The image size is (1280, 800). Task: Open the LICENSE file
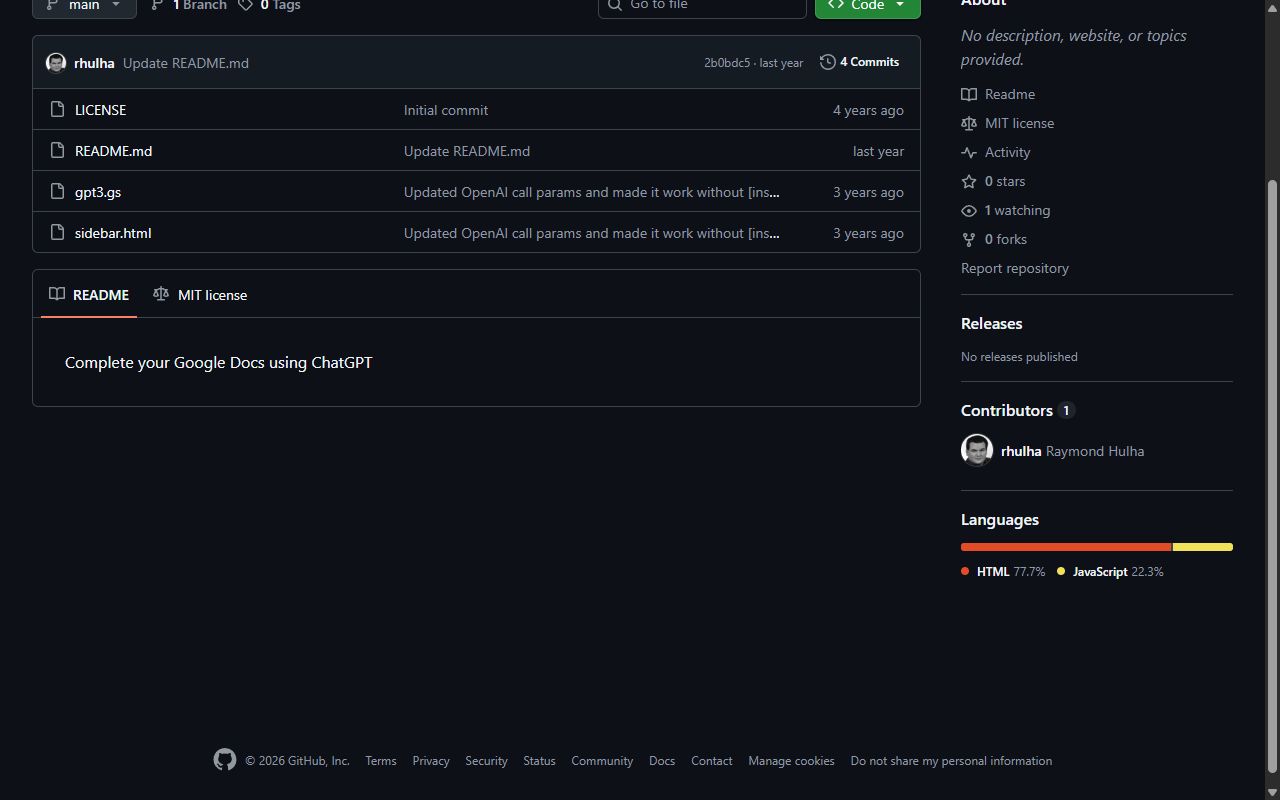[100, 110]
